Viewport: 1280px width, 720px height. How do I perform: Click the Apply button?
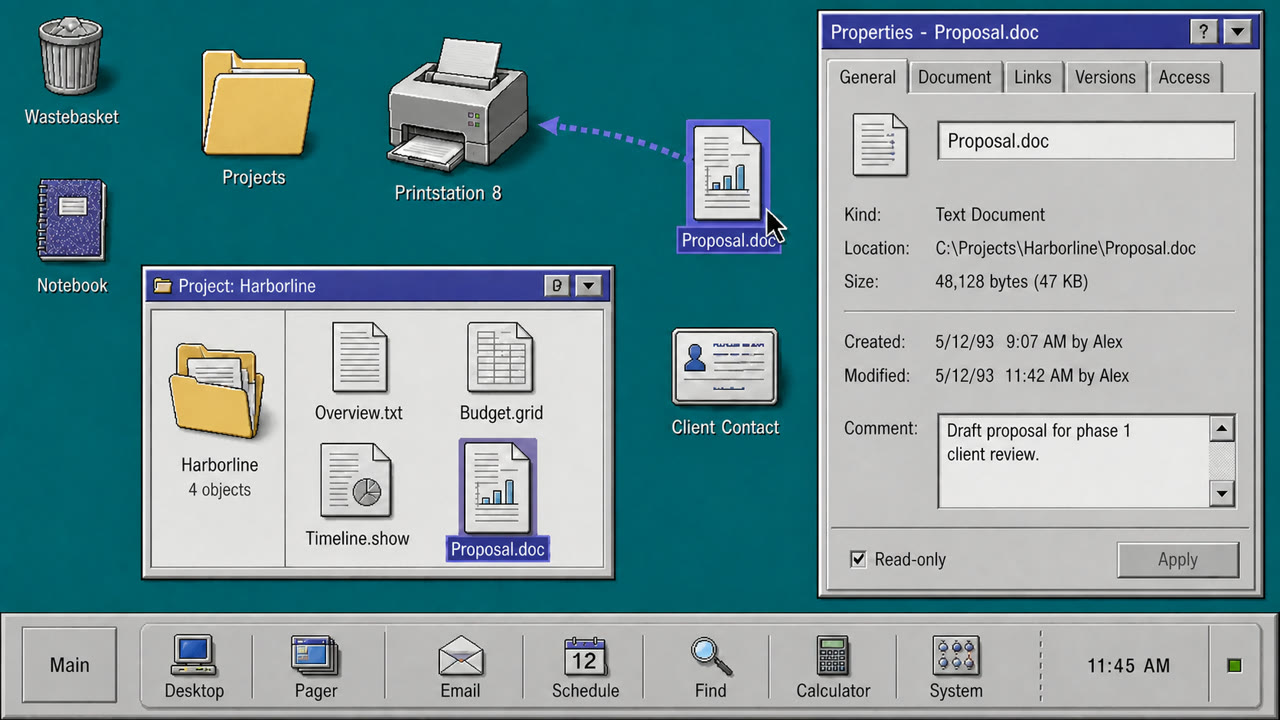1178,560
